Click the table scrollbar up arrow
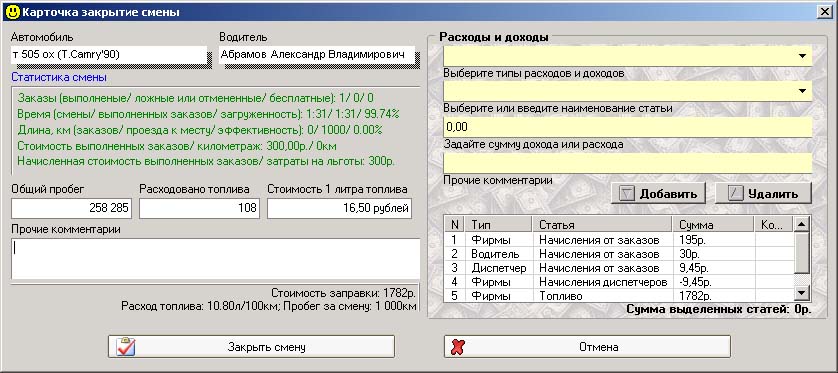 [x=802, y=224]
